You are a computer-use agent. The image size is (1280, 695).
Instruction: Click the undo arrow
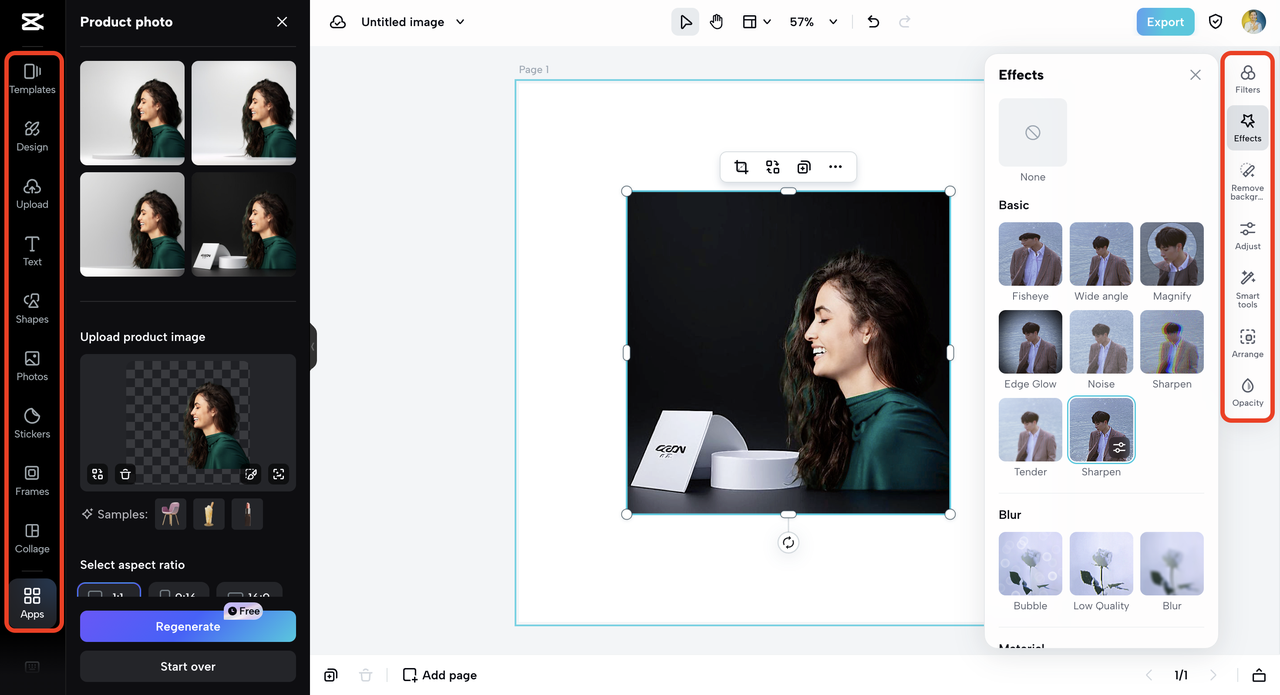coord(873,22)
